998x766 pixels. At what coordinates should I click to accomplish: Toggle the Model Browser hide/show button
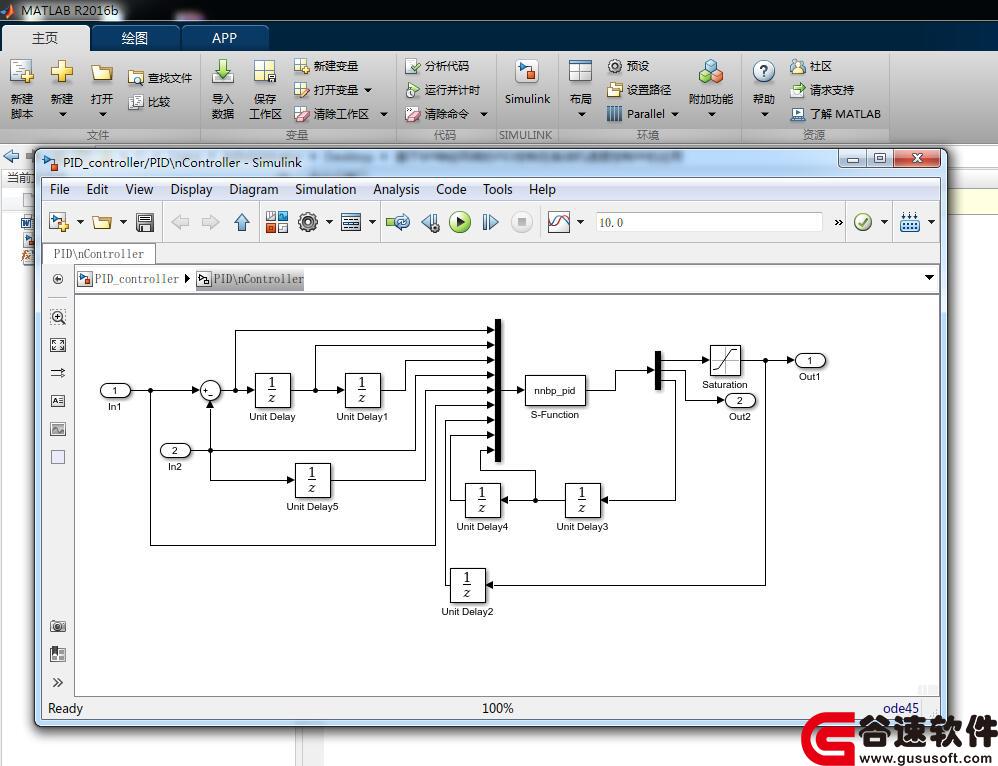58,279
